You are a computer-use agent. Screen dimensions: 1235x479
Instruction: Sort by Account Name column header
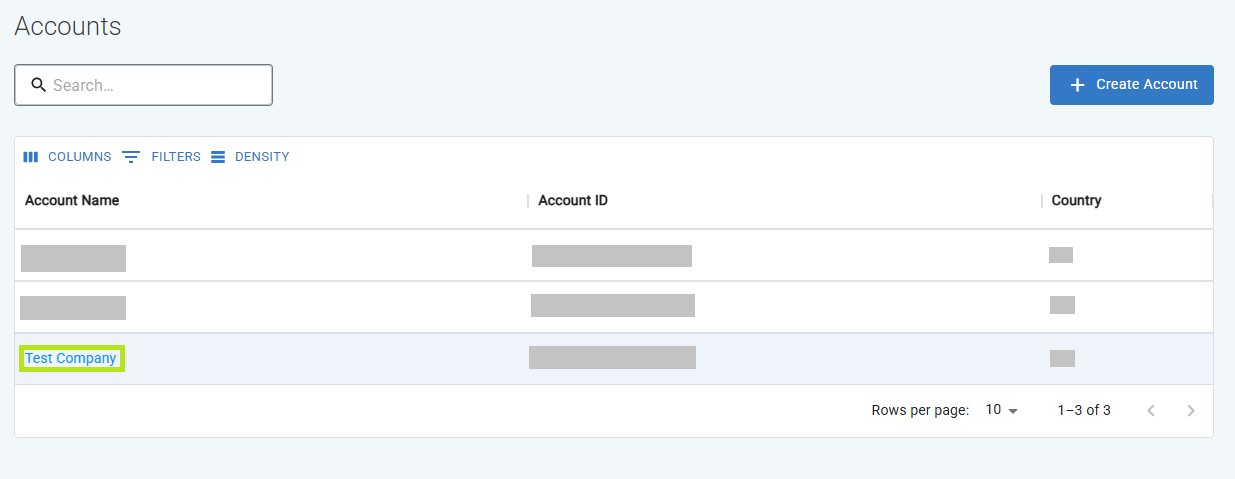(72, 200)
